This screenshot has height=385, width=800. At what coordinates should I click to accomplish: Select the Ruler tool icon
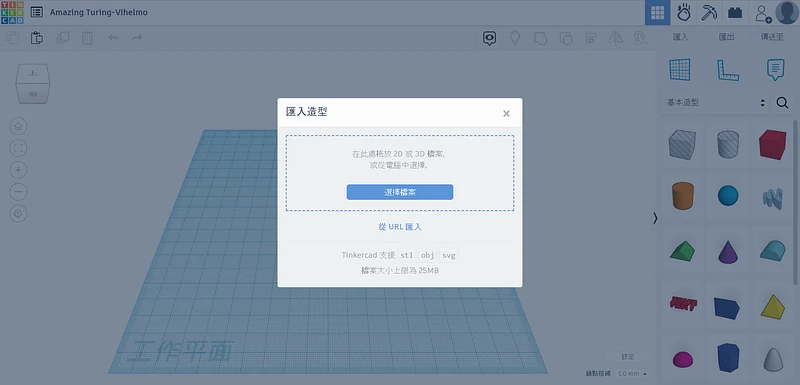[728, 70]
